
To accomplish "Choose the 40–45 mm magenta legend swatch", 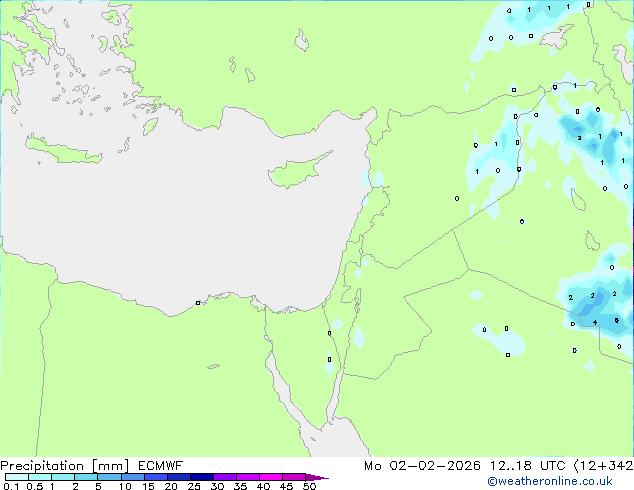I will click(271, 477).
